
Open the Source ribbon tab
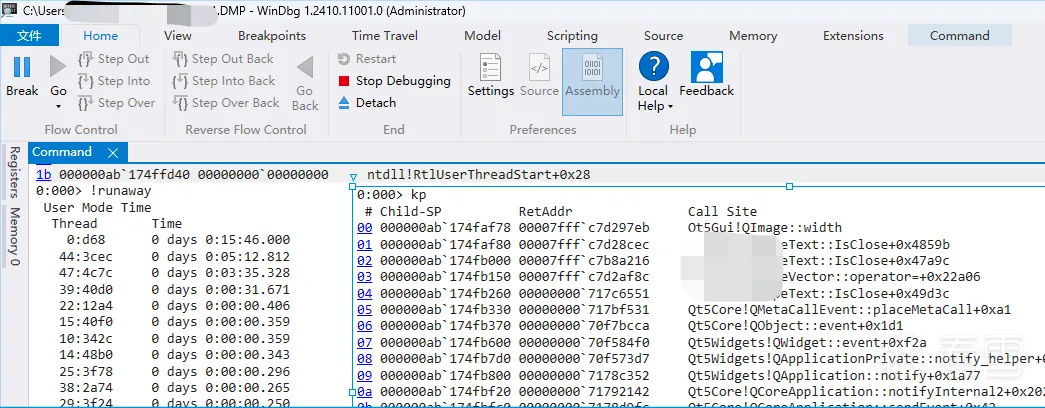[663, 36]
